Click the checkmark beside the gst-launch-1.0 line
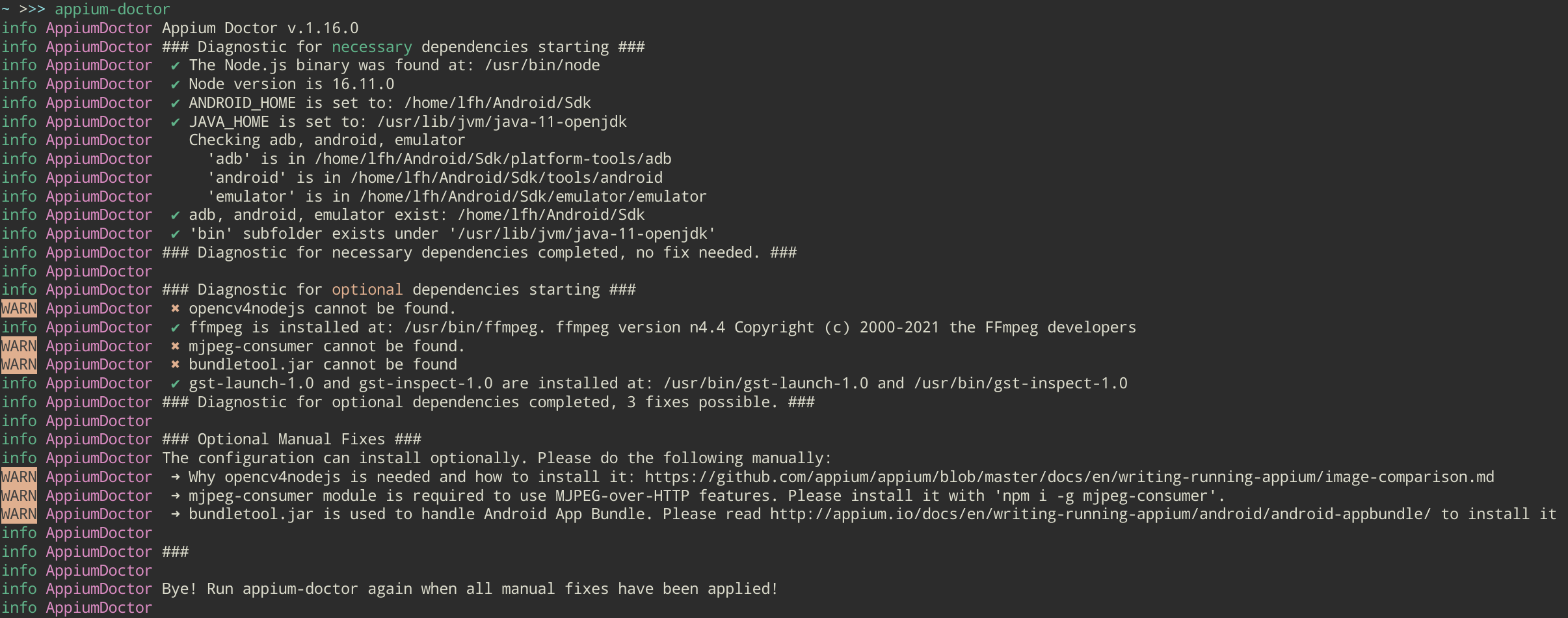The height and width of the screenshot is (618, 1568). pos(175,384)
